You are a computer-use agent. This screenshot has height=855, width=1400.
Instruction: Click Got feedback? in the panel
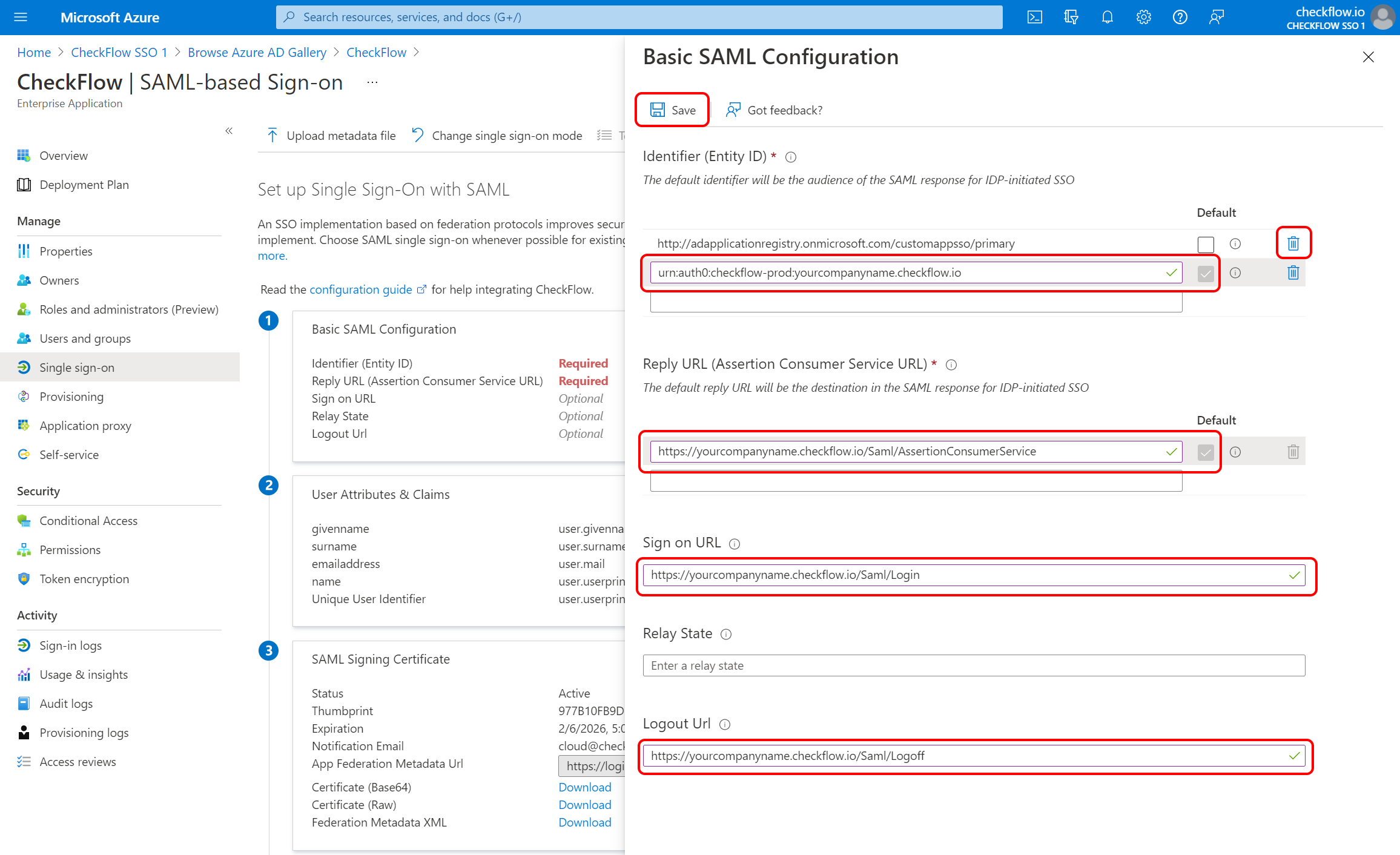click(774, 110)
